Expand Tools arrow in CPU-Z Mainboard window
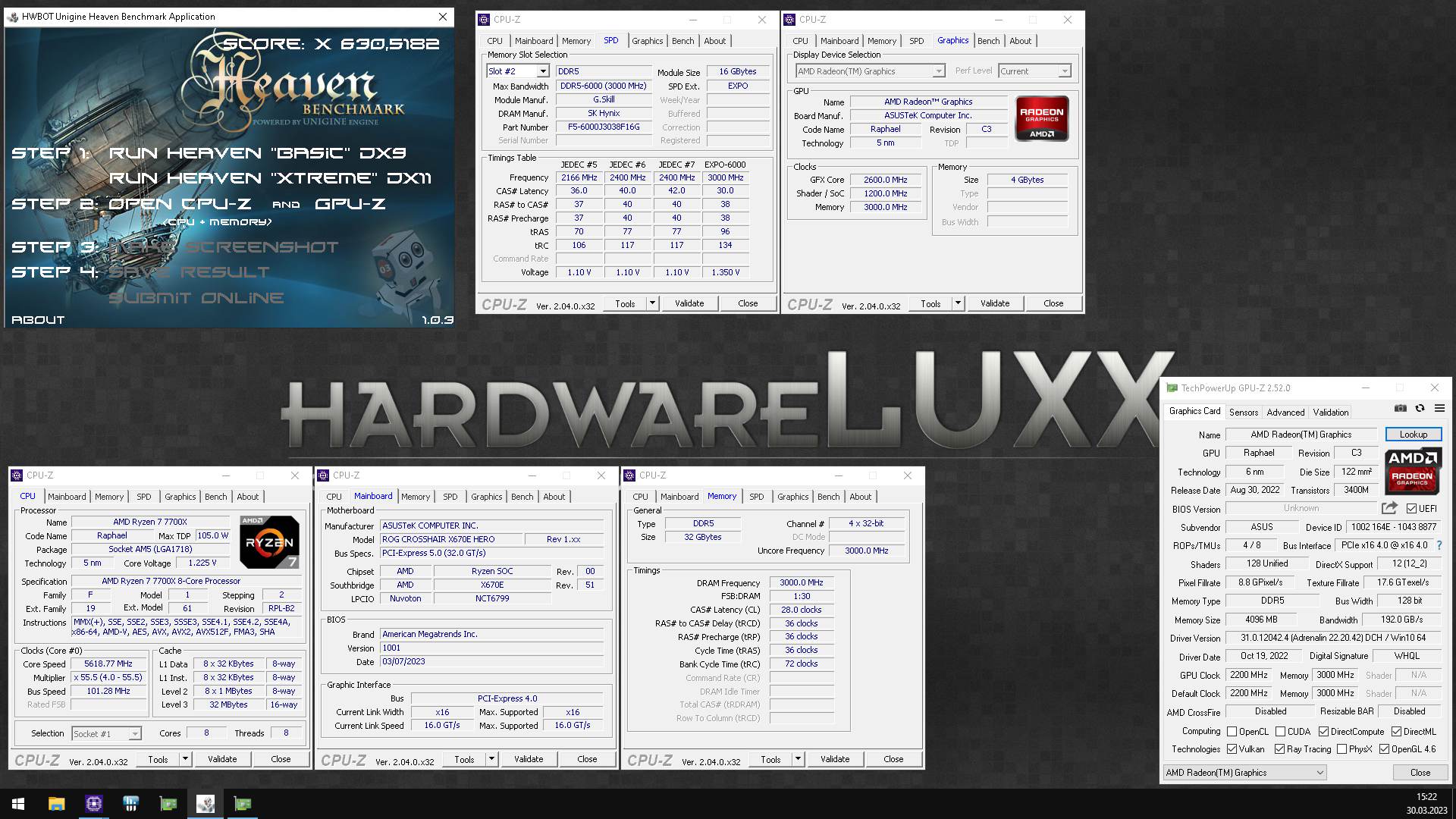Image resolution: width=1456 pixels, height=819 pixels. coord(491,759)
